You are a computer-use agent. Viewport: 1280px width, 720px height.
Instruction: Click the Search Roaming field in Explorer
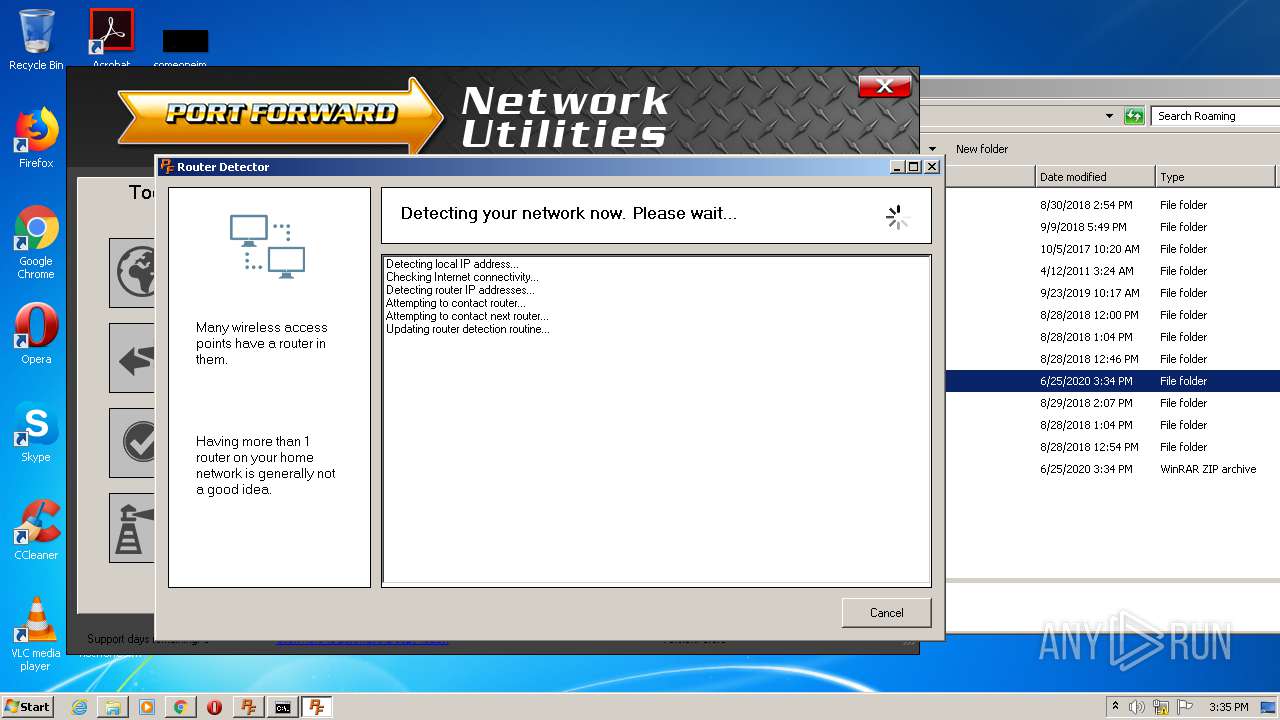coord(1215,116)
